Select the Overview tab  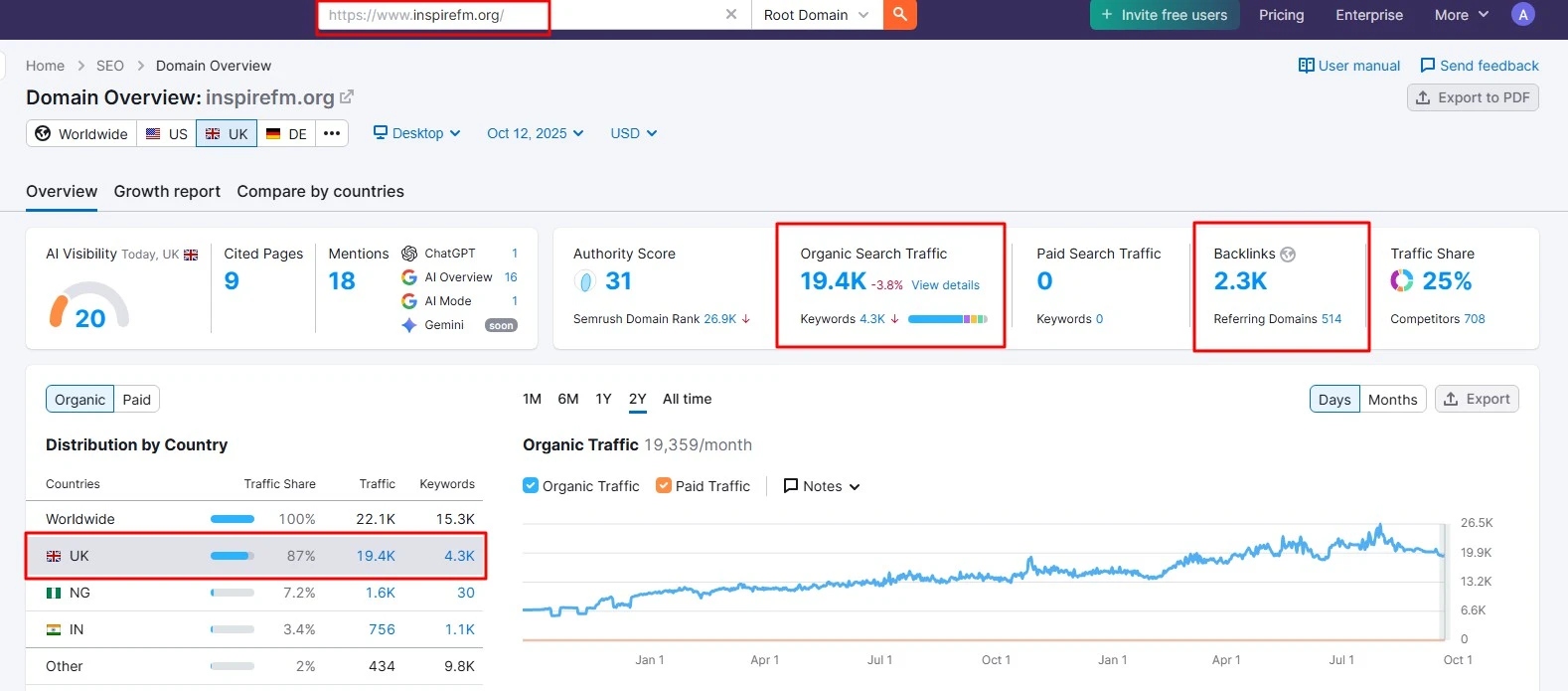[x=62, y=192]
